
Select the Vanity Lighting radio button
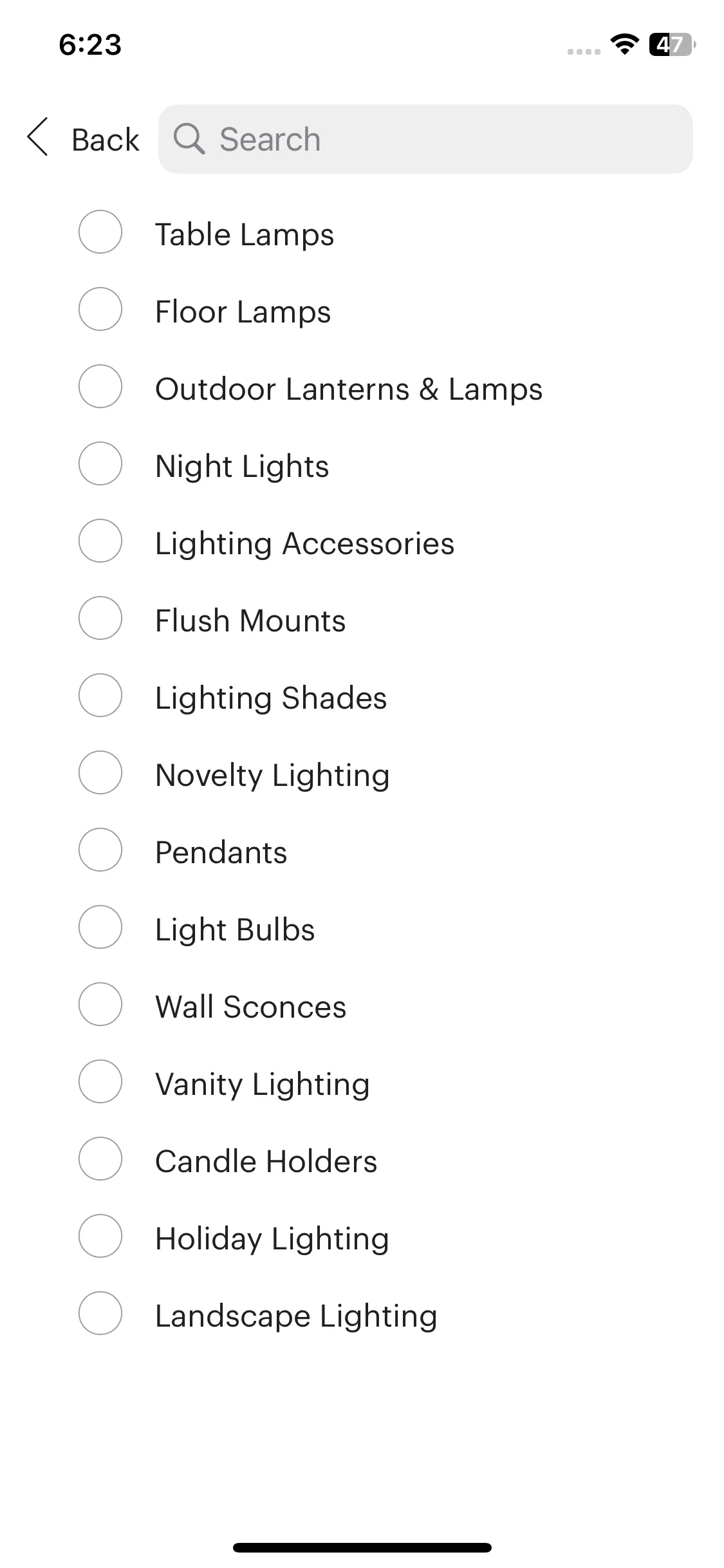100,1081
